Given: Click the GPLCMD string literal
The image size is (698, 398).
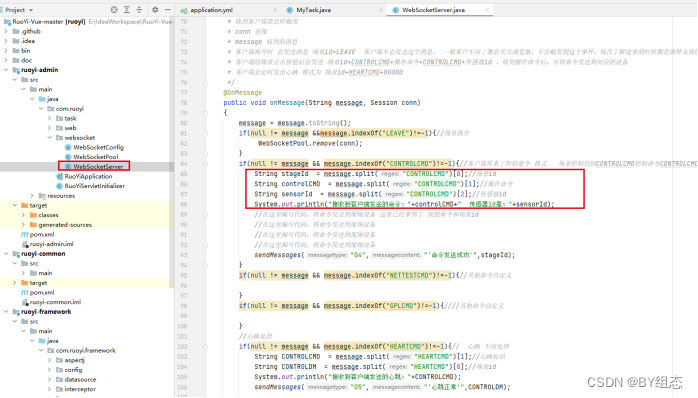Looking at the screenshot, I should tap(404, 306).
